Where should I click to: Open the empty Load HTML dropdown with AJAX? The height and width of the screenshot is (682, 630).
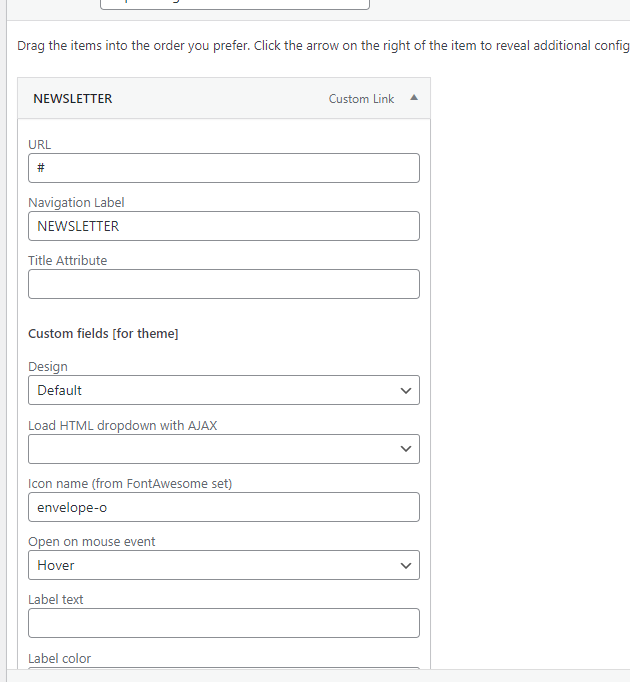click(223, 449)
